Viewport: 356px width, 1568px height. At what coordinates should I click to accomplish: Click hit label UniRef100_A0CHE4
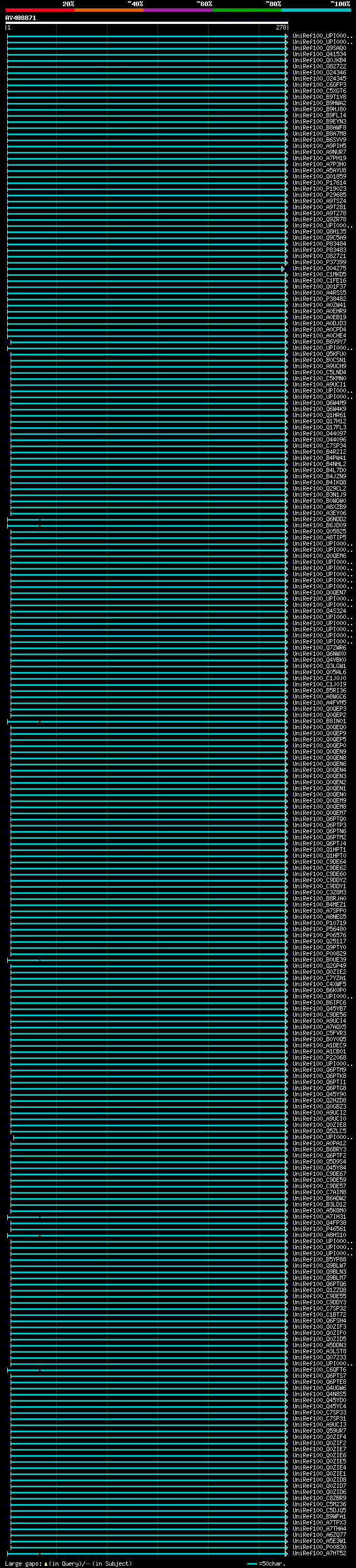tap(319, 335)
